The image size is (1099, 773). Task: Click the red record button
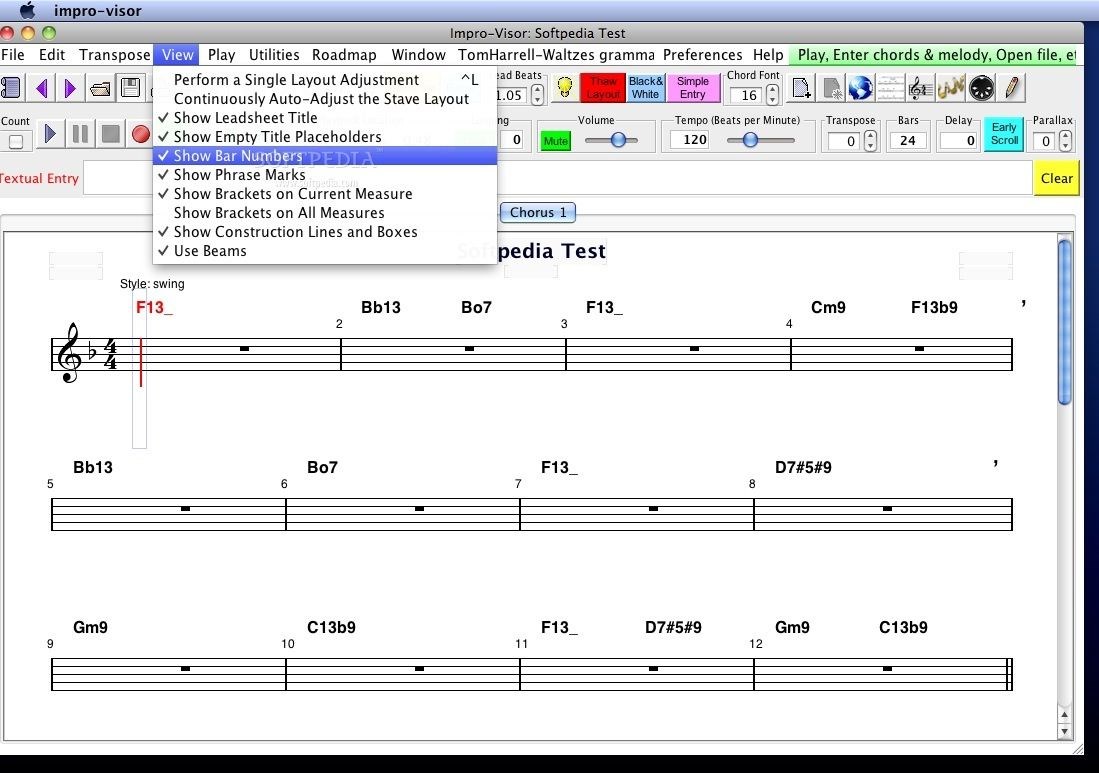(x=141, y=134)
